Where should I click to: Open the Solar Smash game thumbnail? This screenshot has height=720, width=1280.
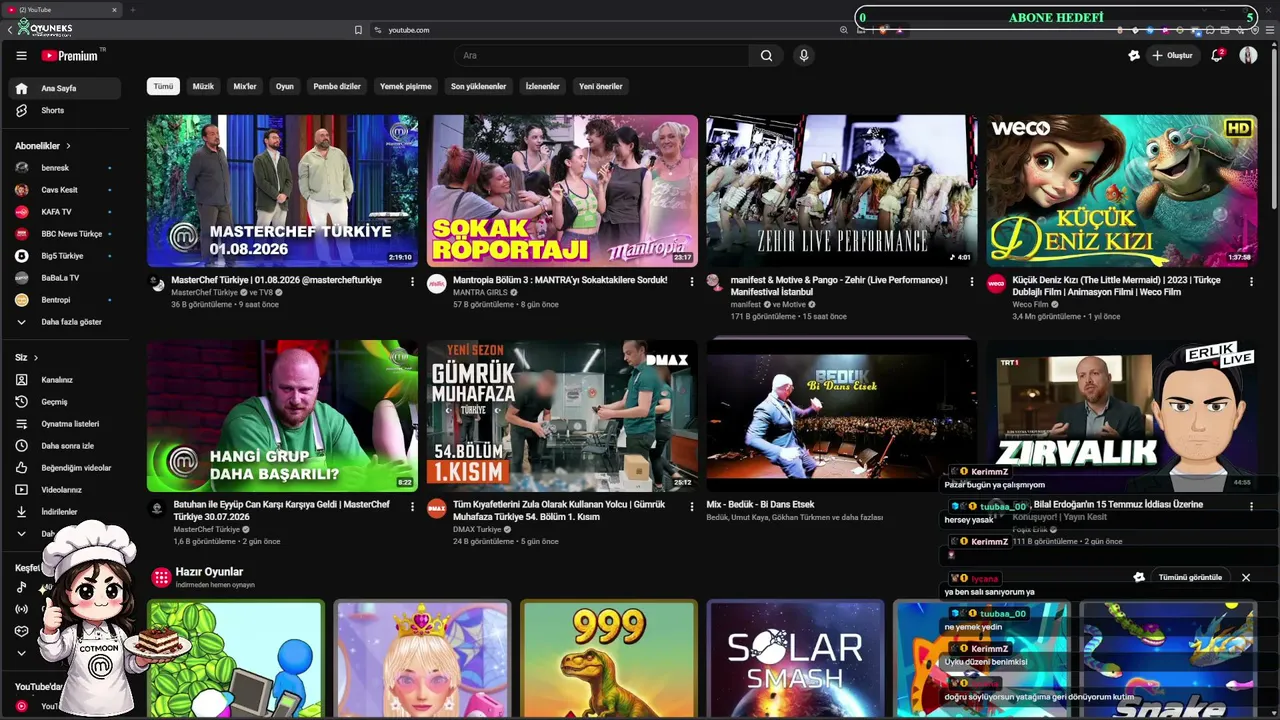795,658
